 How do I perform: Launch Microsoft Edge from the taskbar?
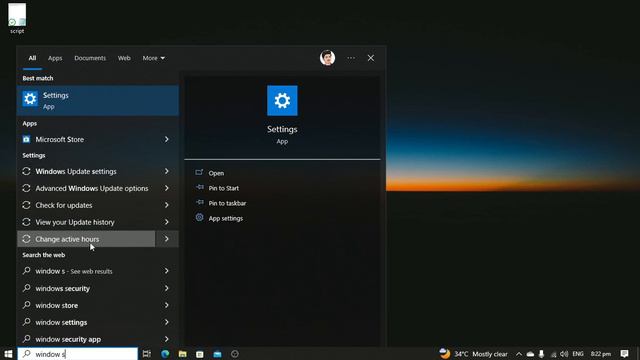165,354
